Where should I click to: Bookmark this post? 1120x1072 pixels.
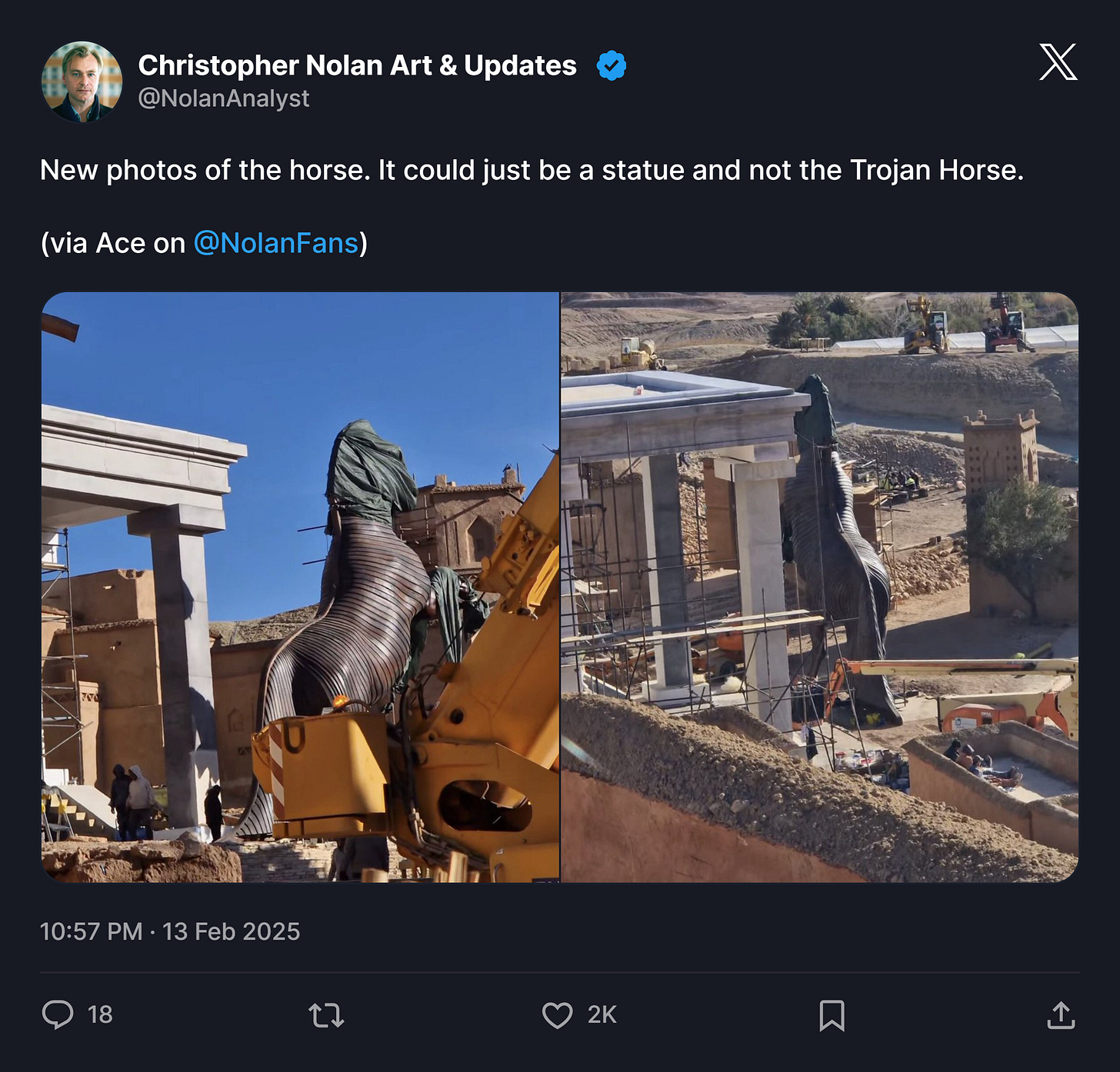pyautogui.click(x=832, y=1015)
